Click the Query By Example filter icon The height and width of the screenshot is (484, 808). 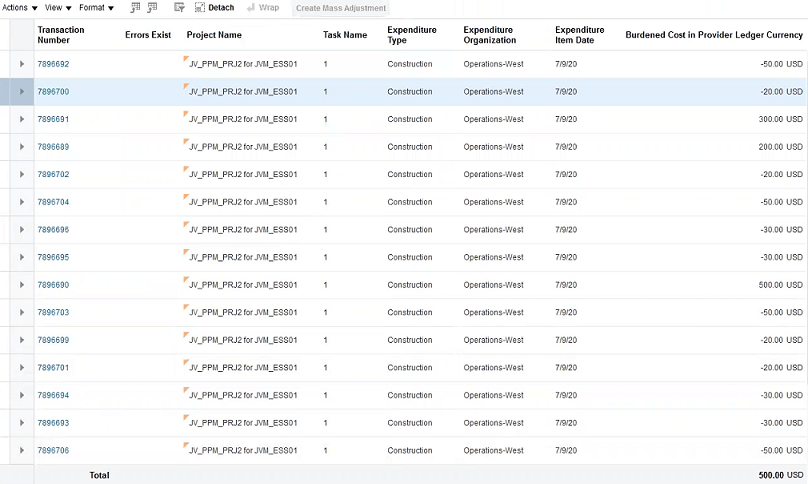click(179, 8)
